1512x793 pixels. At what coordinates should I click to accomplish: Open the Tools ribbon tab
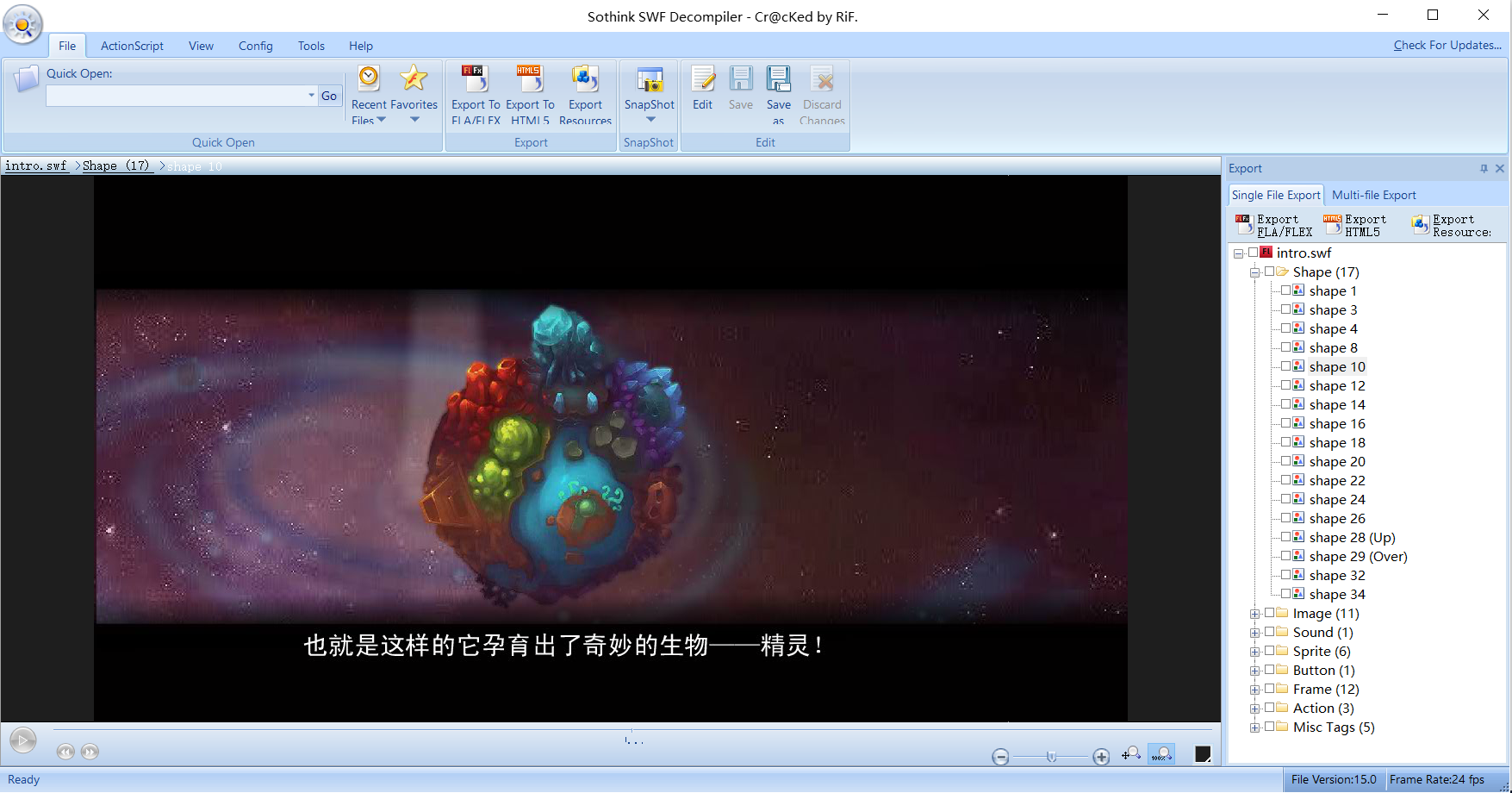pos(311,46)
